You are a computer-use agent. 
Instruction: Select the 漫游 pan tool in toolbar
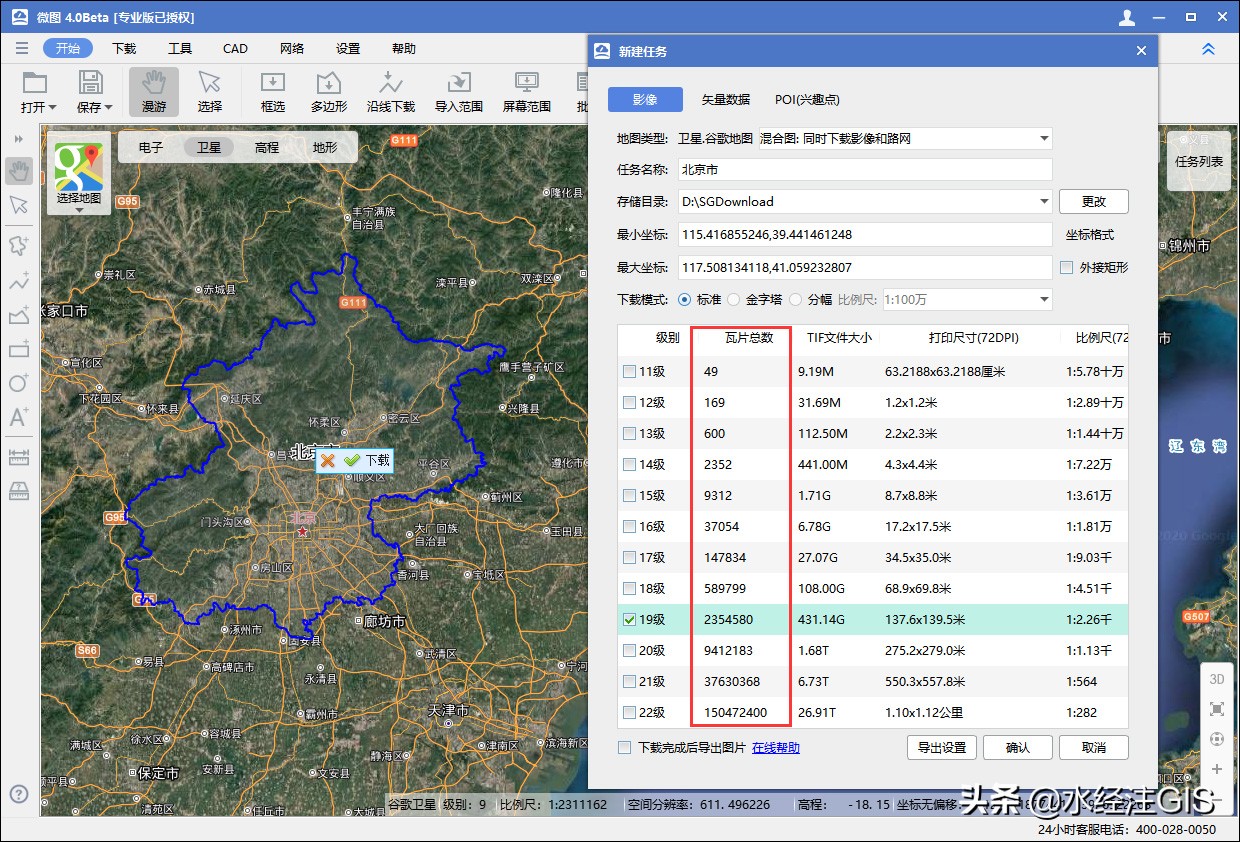(x=153, y=91)
